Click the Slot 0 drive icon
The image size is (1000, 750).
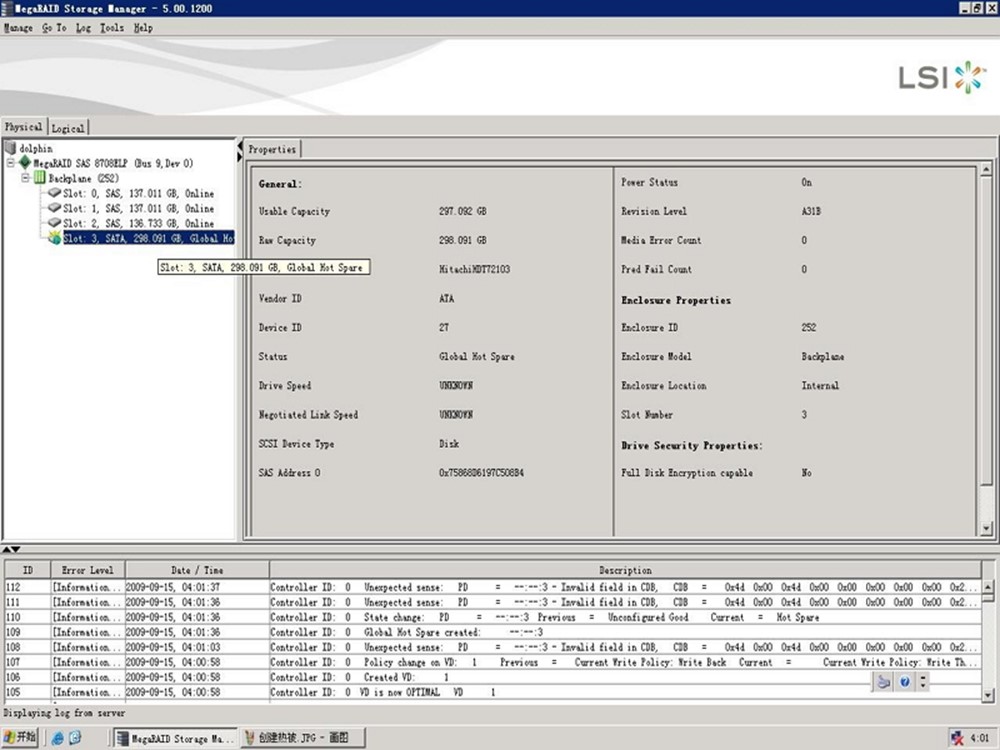54,193
